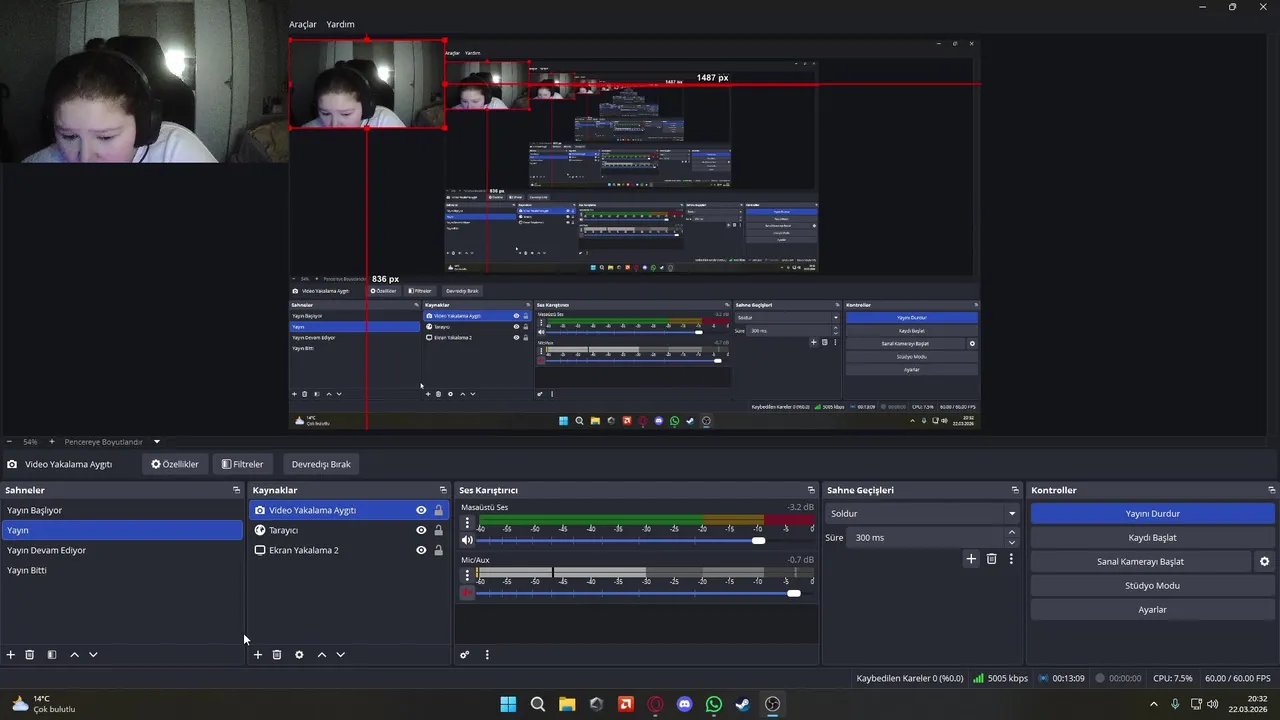Toggle lock on Video Yakalama Aygıtı source
This screenshot has height=720, width=1280.
pyautogui.click(x=438, y=510)
